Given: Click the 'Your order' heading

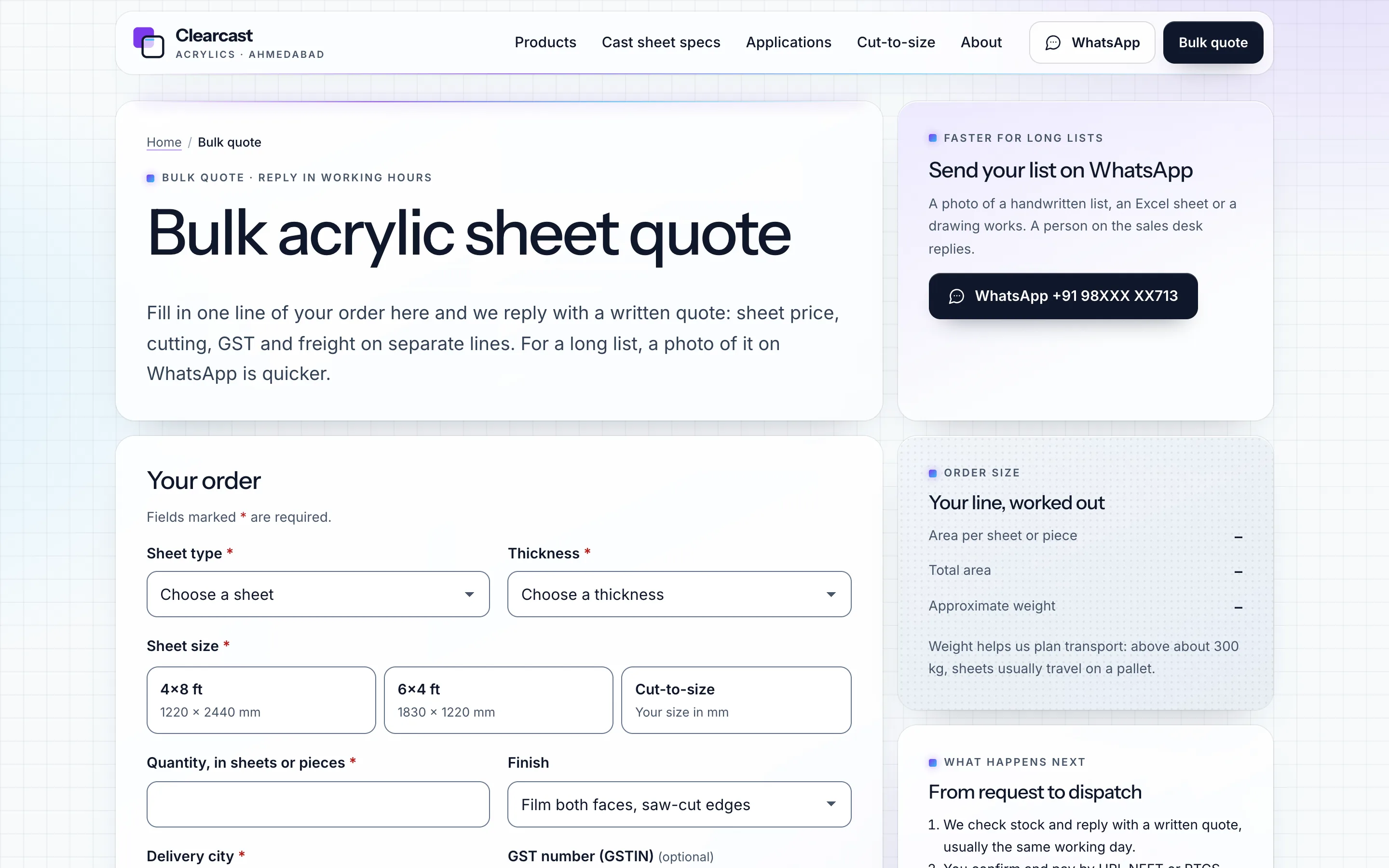Looking at the screenshot, I should [x=204, y=480].
